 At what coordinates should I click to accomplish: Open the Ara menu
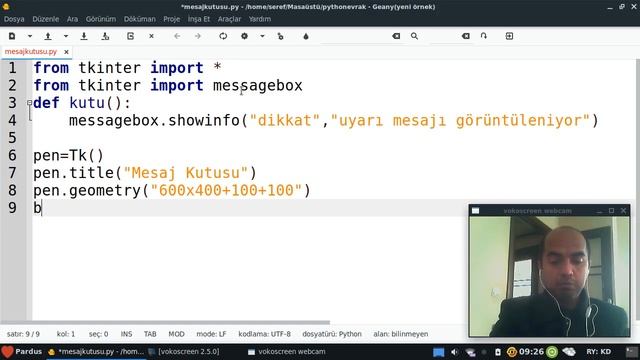click(72, 19)
